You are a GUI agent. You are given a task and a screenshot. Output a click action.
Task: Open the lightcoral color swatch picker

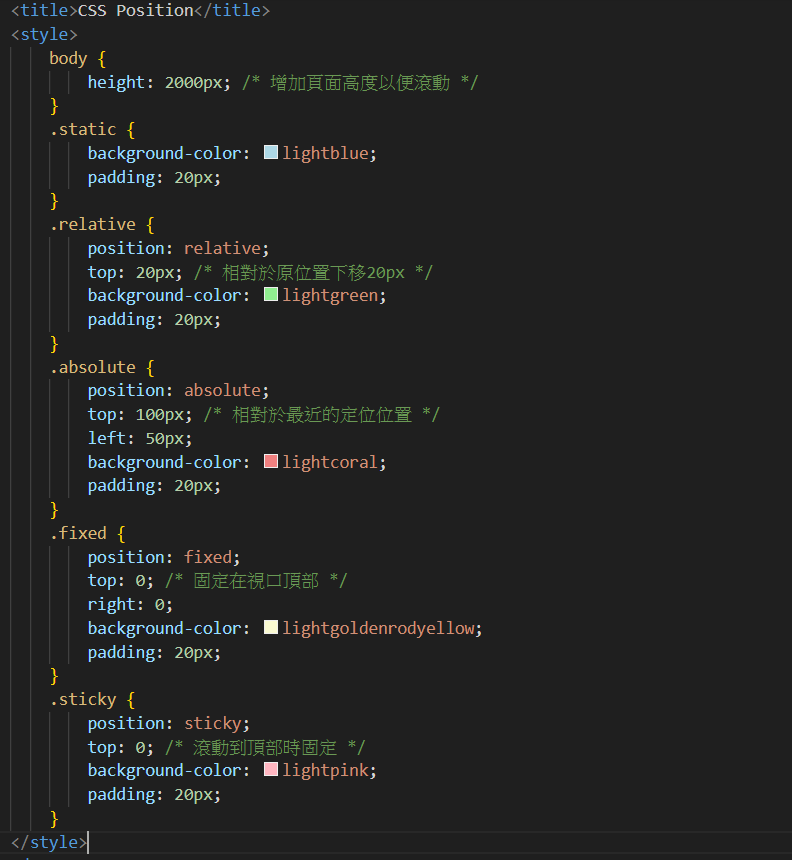[271, 461]
